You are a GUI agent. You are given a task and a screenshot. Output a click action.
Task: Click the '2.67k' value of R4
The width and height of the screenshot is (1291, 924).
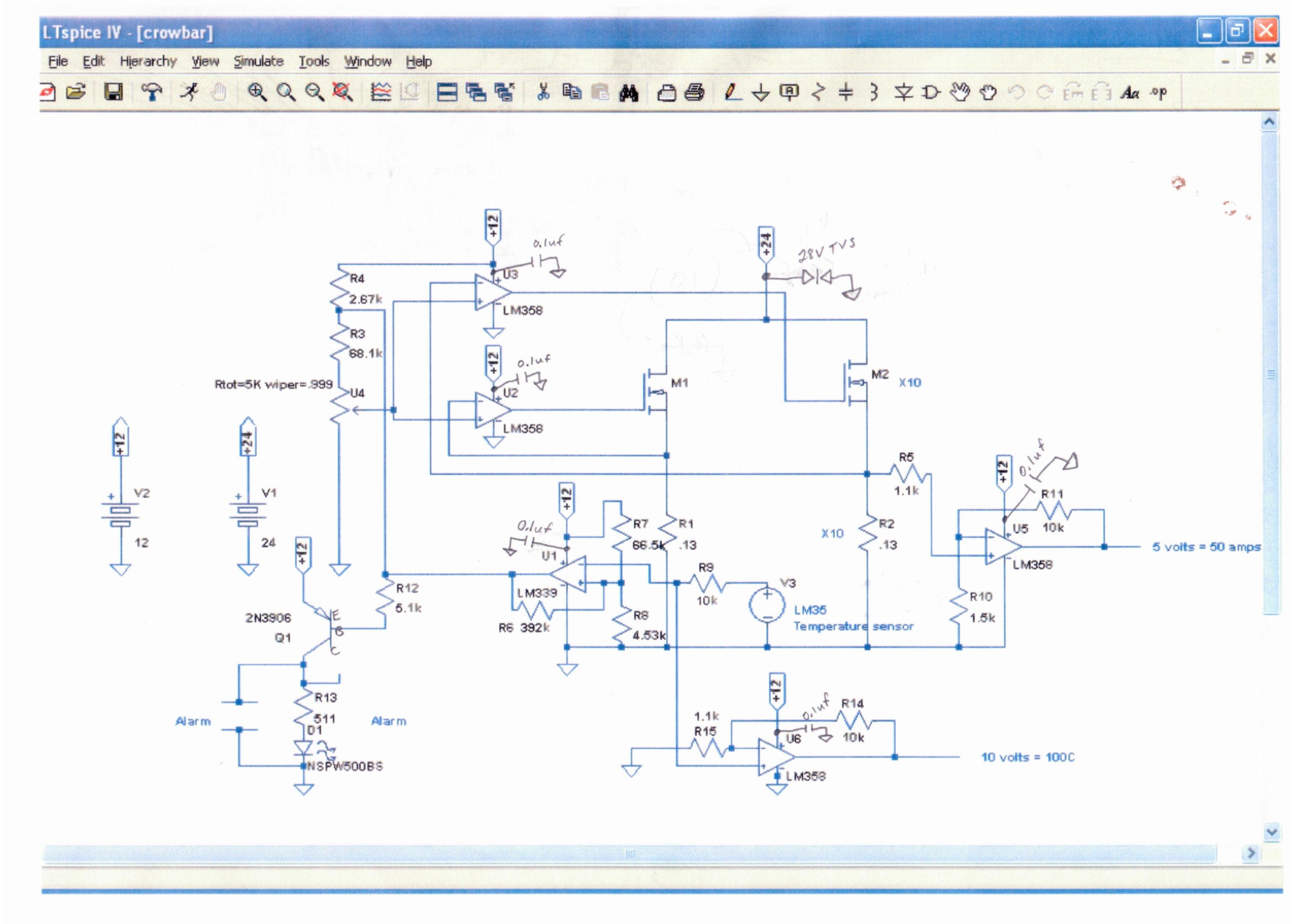click(x=365, y=299)
